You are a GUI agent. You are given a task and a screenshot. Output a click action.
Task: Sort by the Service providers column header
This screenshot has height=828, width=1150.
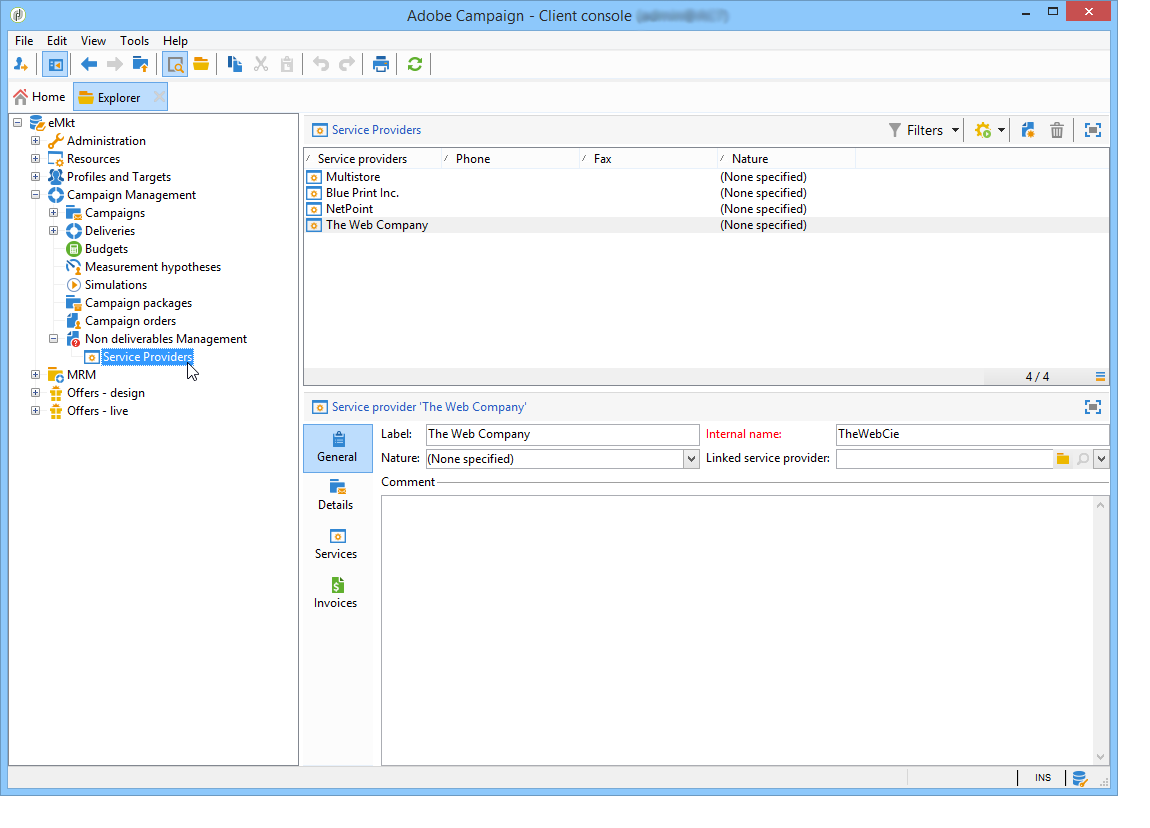tap(373, 158)
